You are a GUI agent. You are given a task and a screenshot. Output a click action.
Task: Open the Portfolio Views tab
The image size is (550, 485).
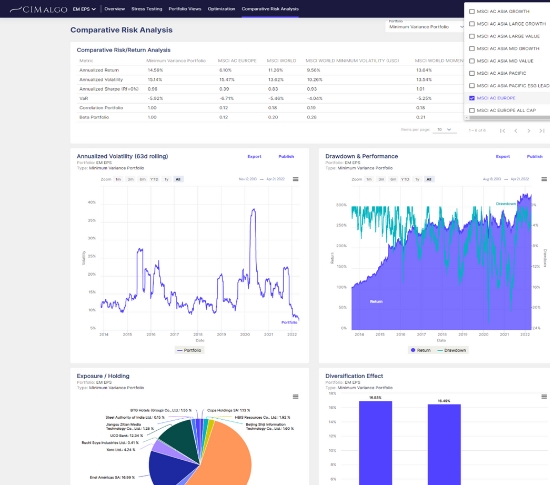tap(185, 9)
